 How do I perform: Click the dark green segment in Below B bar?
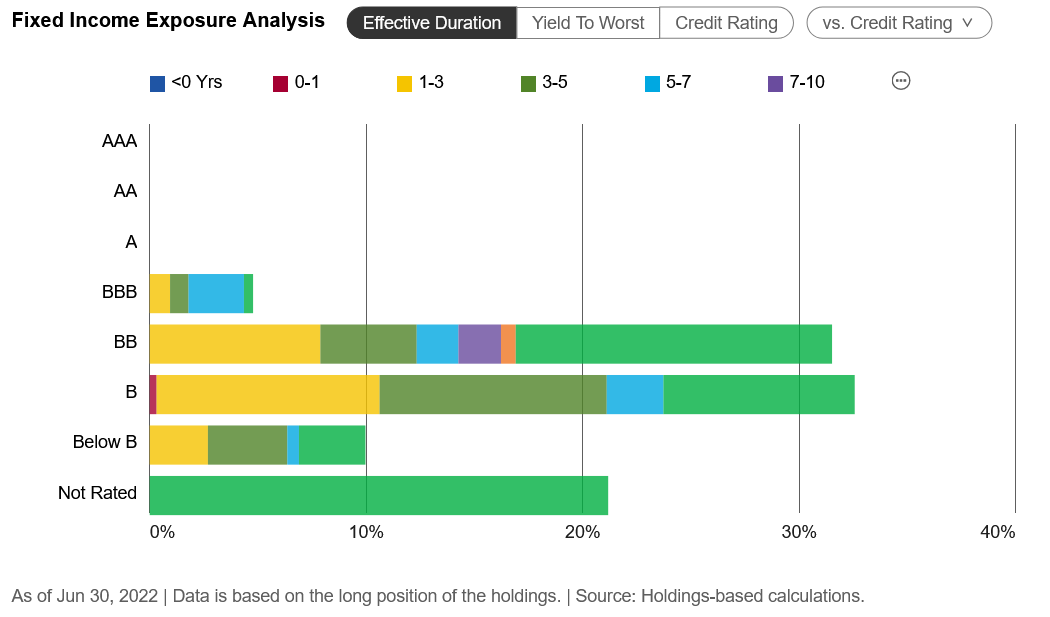247,445
